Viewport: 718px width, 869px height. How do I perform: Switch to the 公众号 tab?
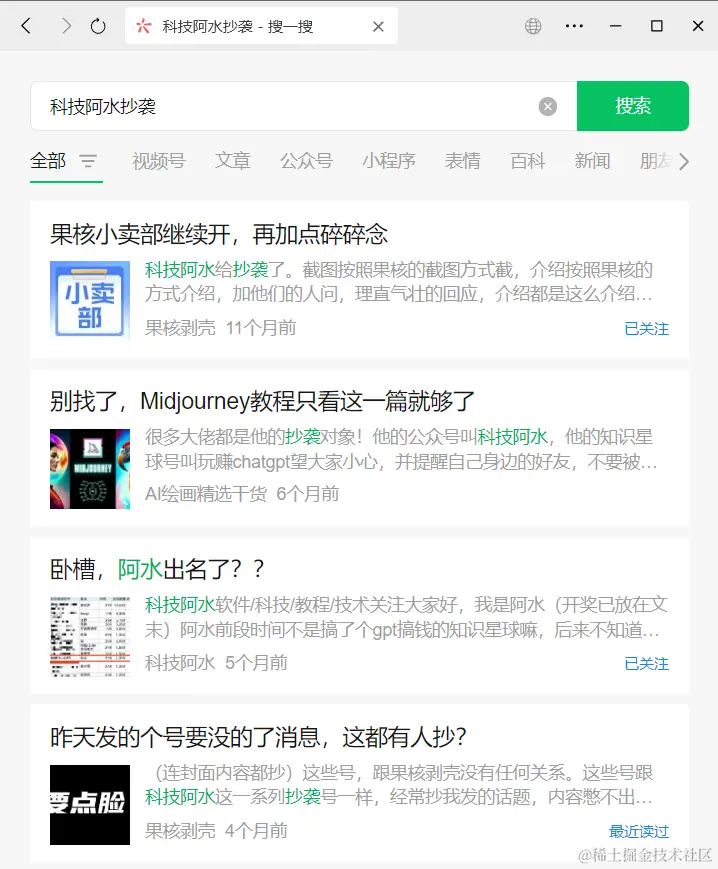coord(306,161)
